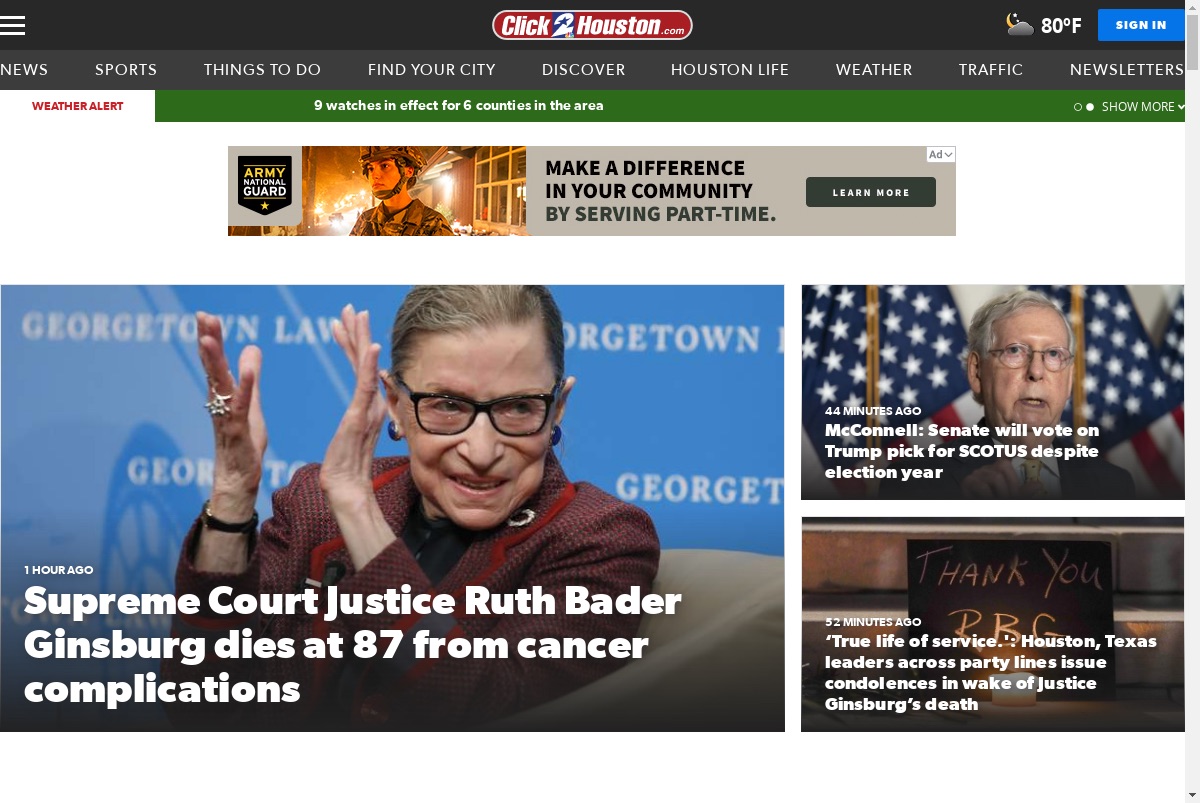Click Learn More in Army Guard ad
The image size is (1200, 803).
(x=871, y=192)
